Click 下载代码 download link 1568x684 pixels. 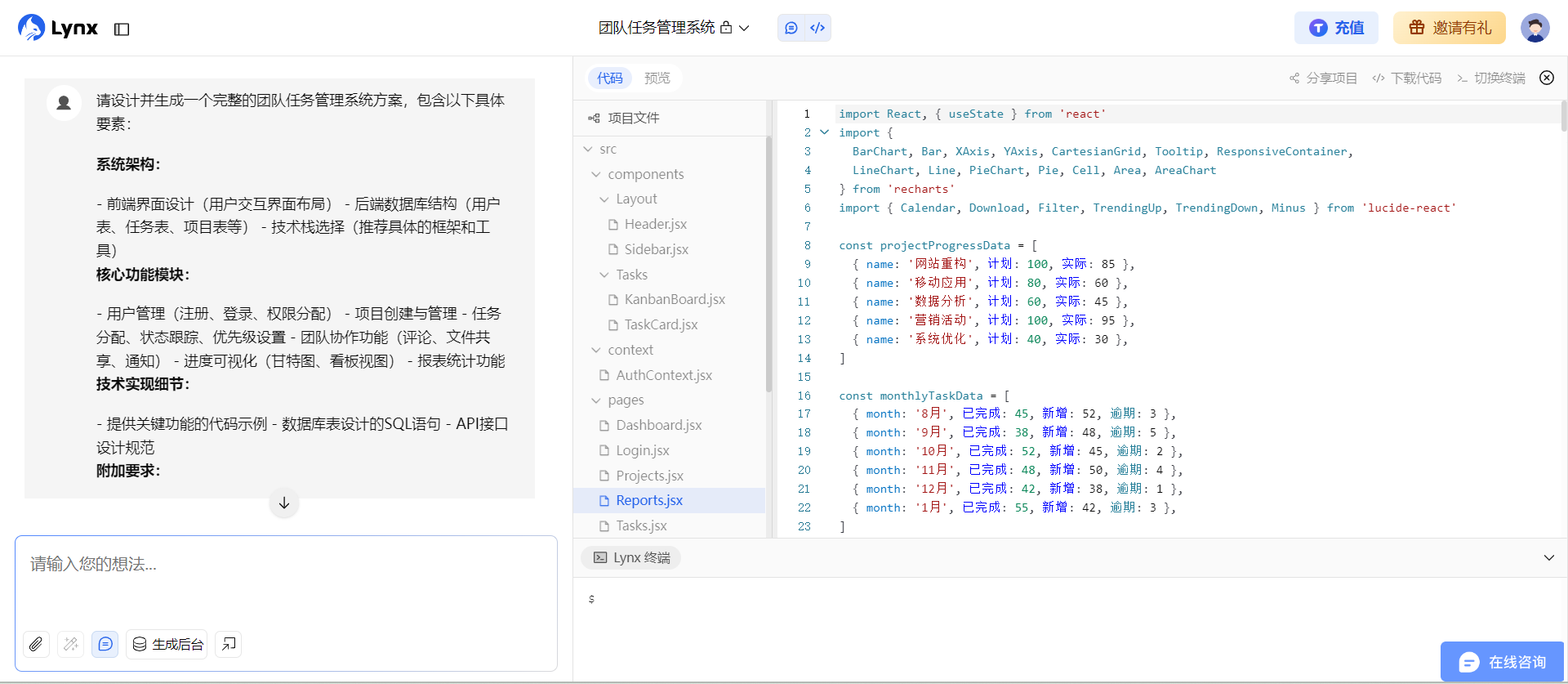click(1407, 78)
